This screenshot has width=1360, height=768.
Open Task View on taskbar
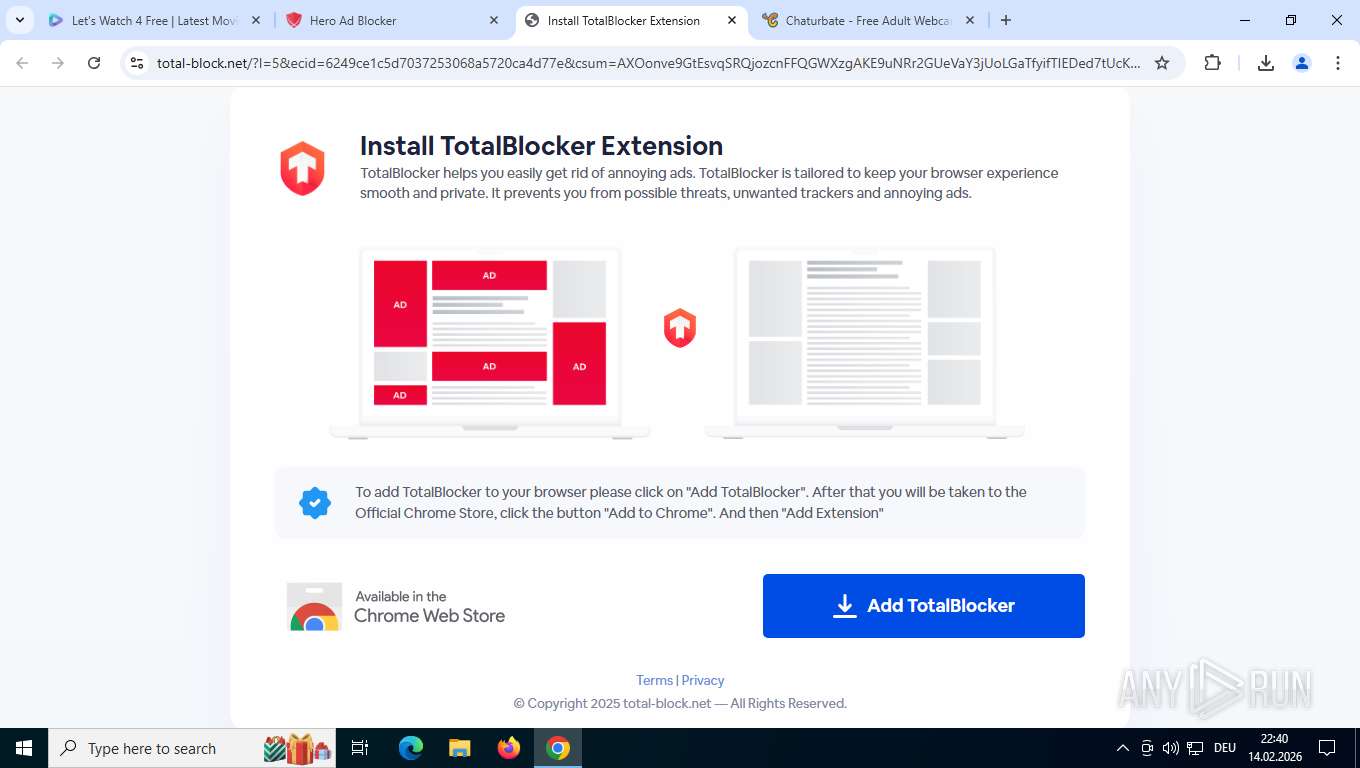[x=361, y=748]
